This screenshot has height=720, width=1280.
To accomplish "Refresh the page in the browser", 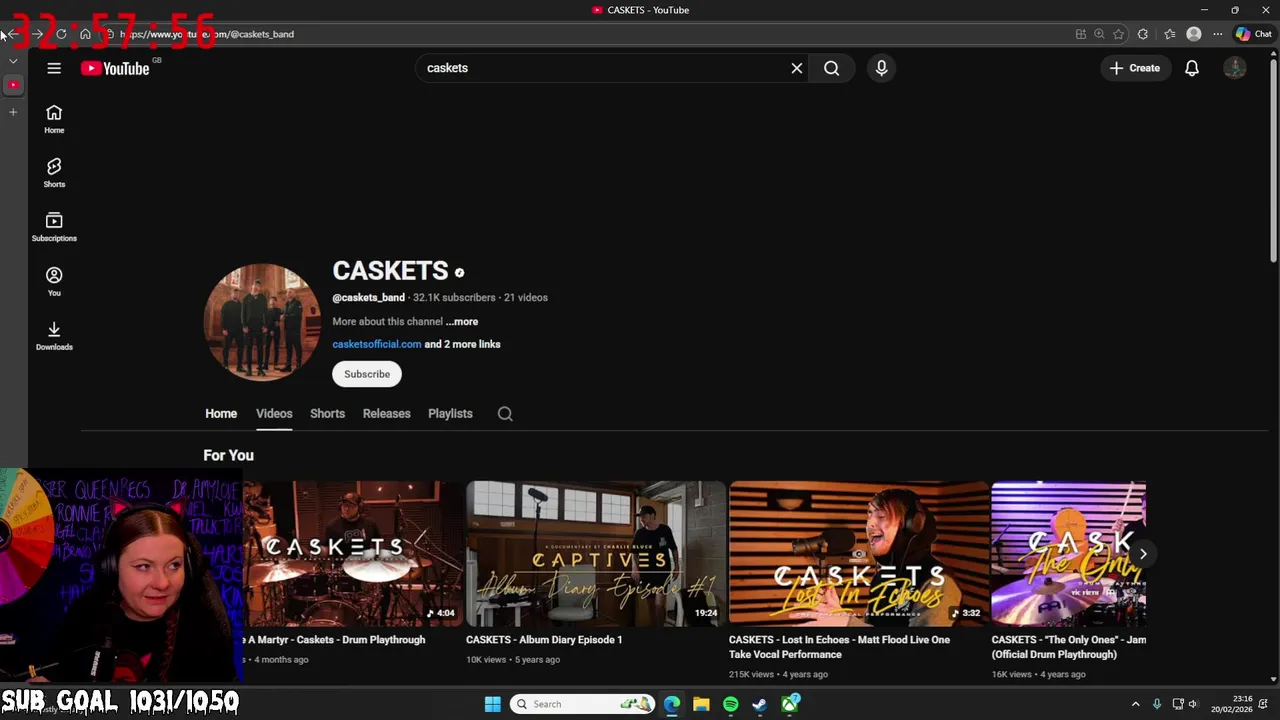I will tap(61, 34).
